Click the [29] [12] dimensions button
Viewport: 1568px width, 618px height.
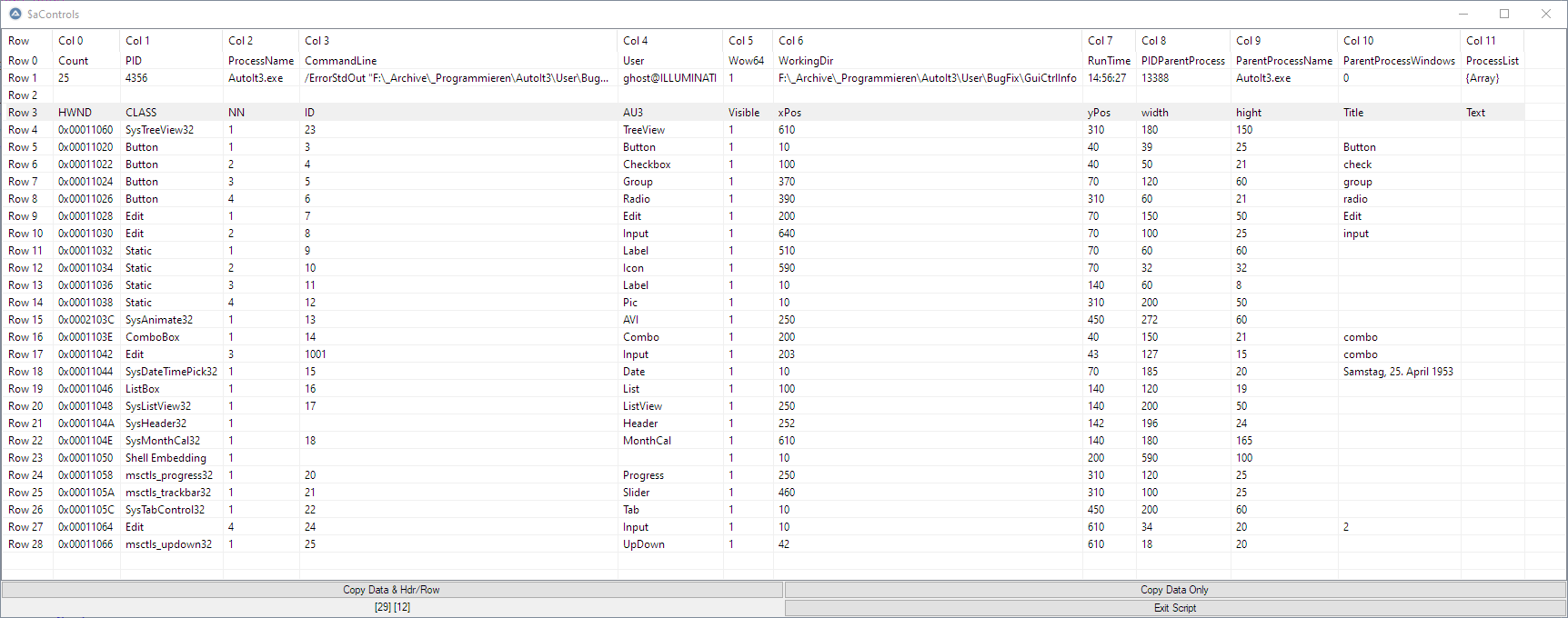pyautogui.click(x=392, y=607)
